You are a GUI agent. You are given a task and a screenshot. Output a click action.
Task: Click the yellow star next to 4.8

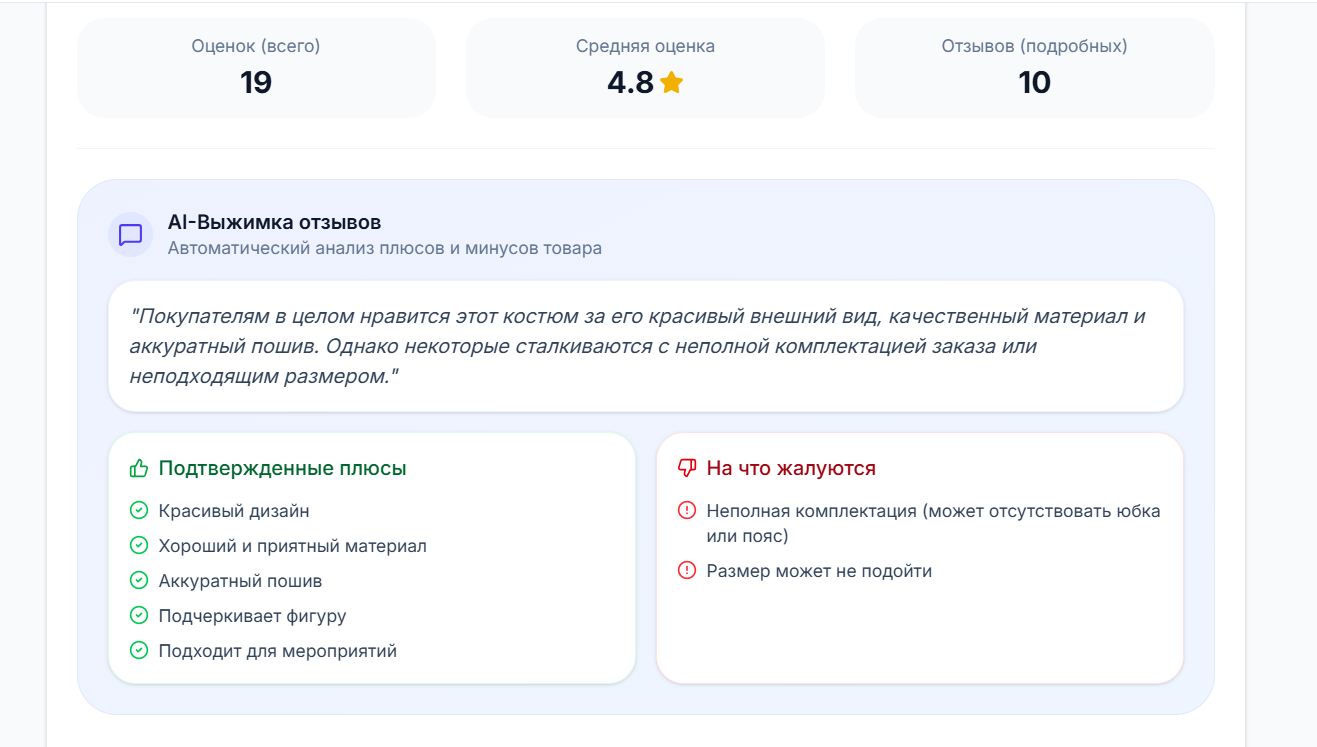(x=671, y=82)
